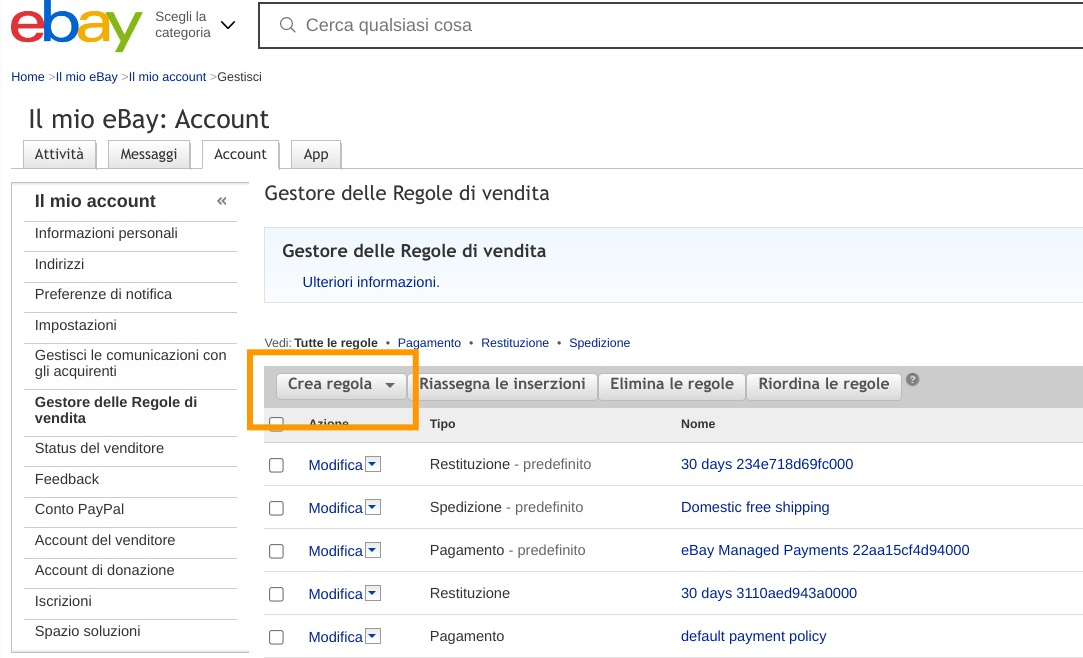Select Gestore delle Regole di vendita sidebar item
1083x658 pixels.
pos(116,410)
